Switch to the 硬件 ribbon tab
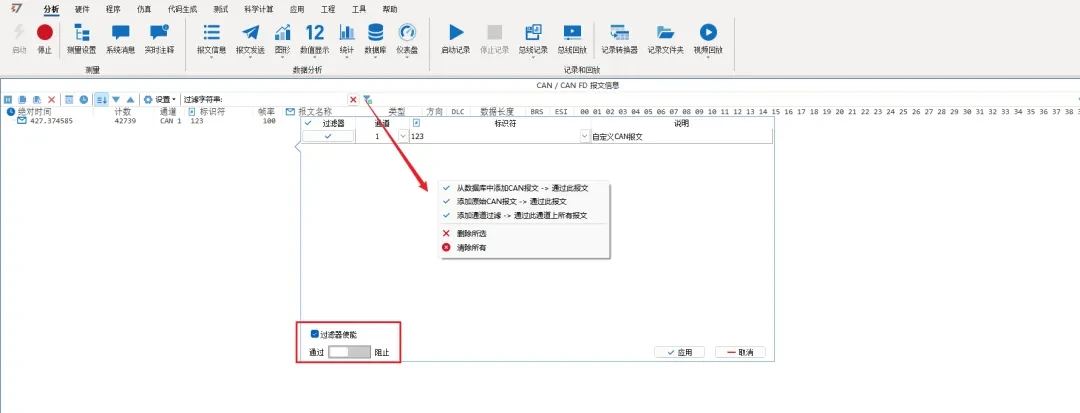Viewport: 1080px width, 413px height. pos(82,9)
